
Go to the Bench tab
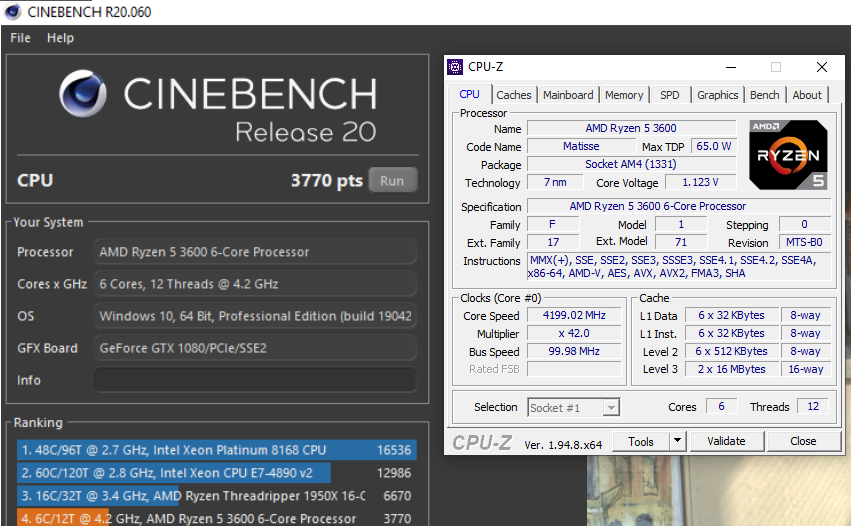pyautogui.click(x=764, y=95)
